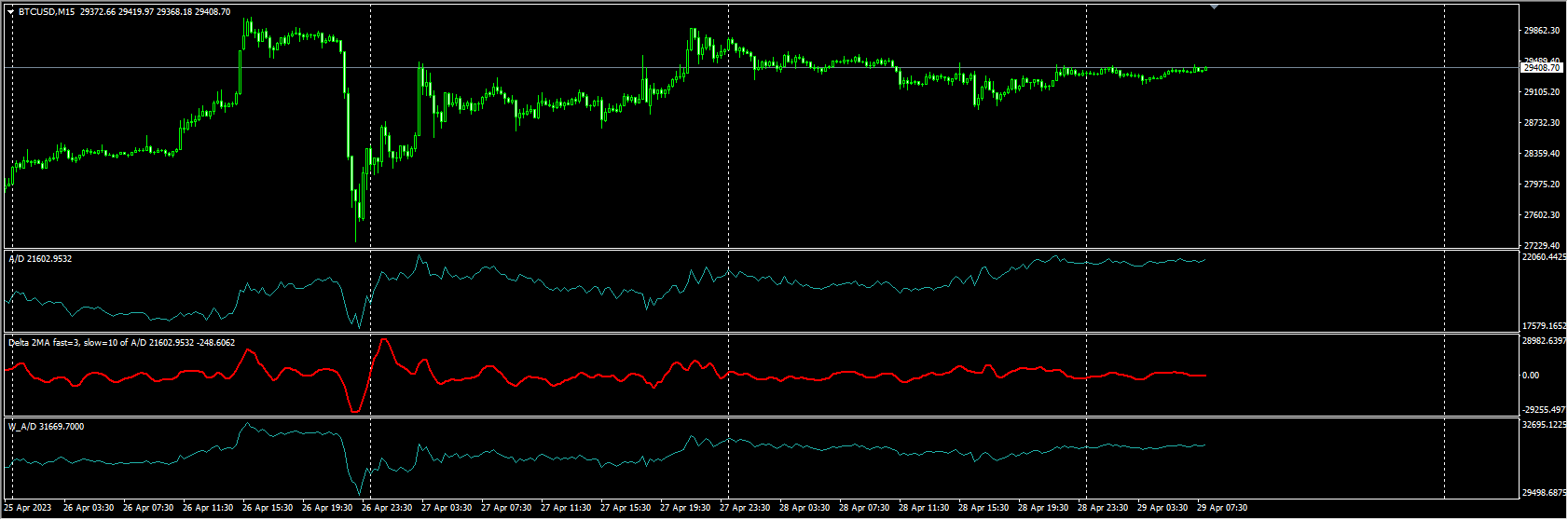
Task: Click the BTCUSD,M15 chart title
Action: pos(47,12)
